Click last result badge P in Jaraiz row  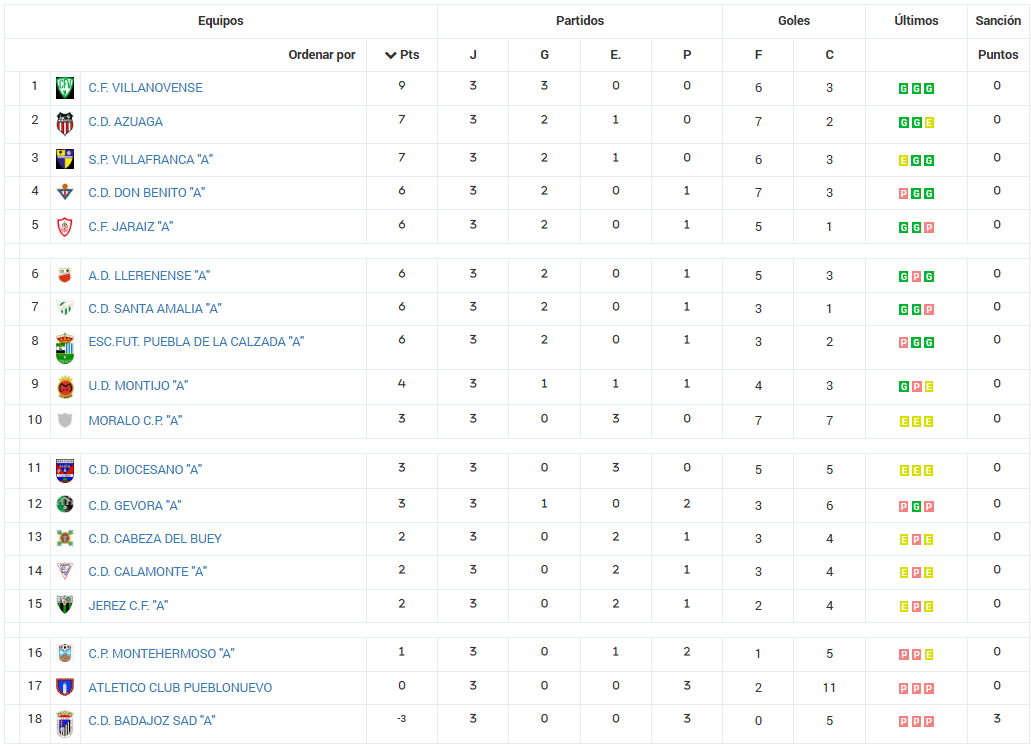click(929, 228)
